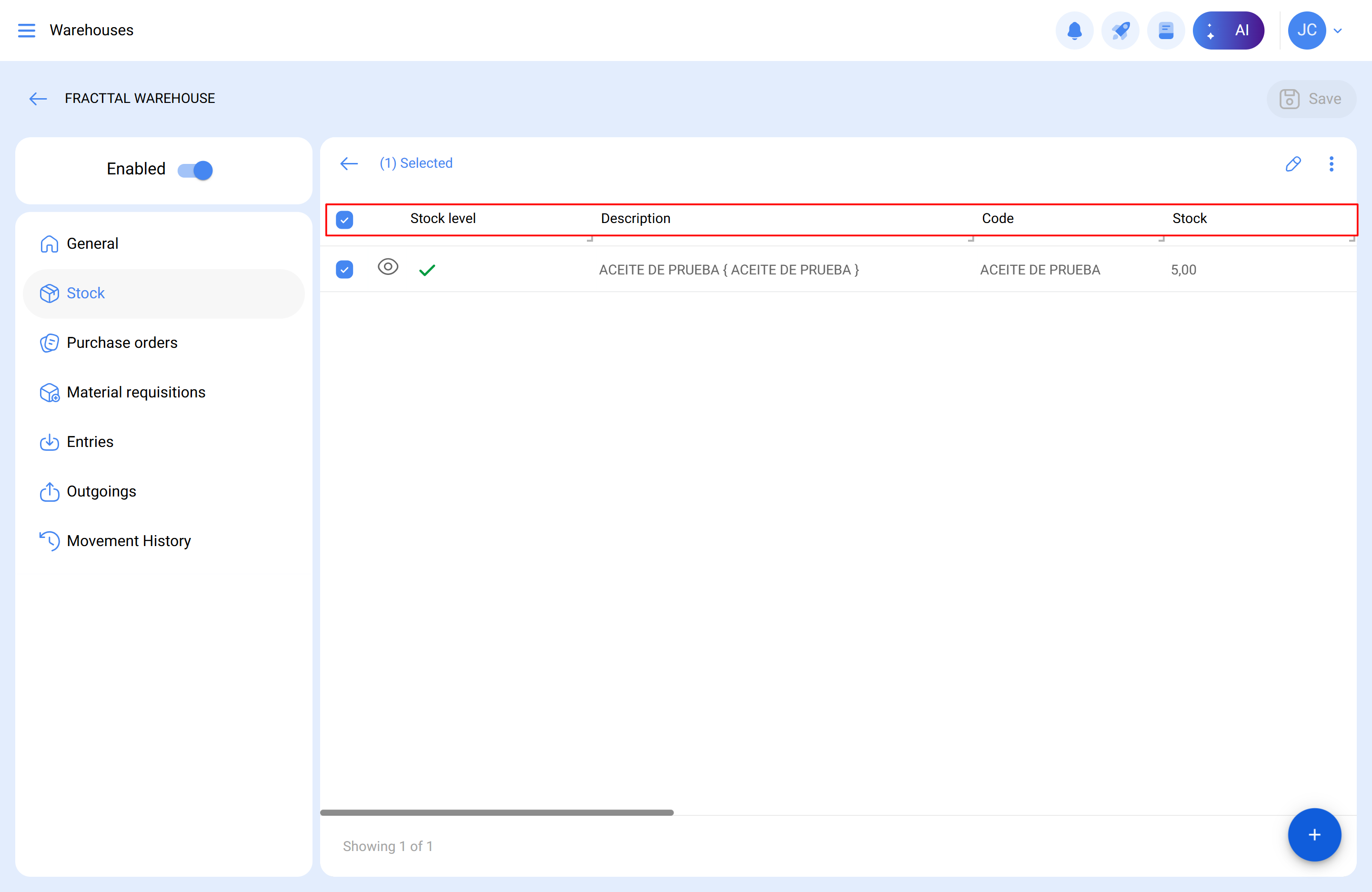Click the rocket icon in header

[x=1120, y=30]
